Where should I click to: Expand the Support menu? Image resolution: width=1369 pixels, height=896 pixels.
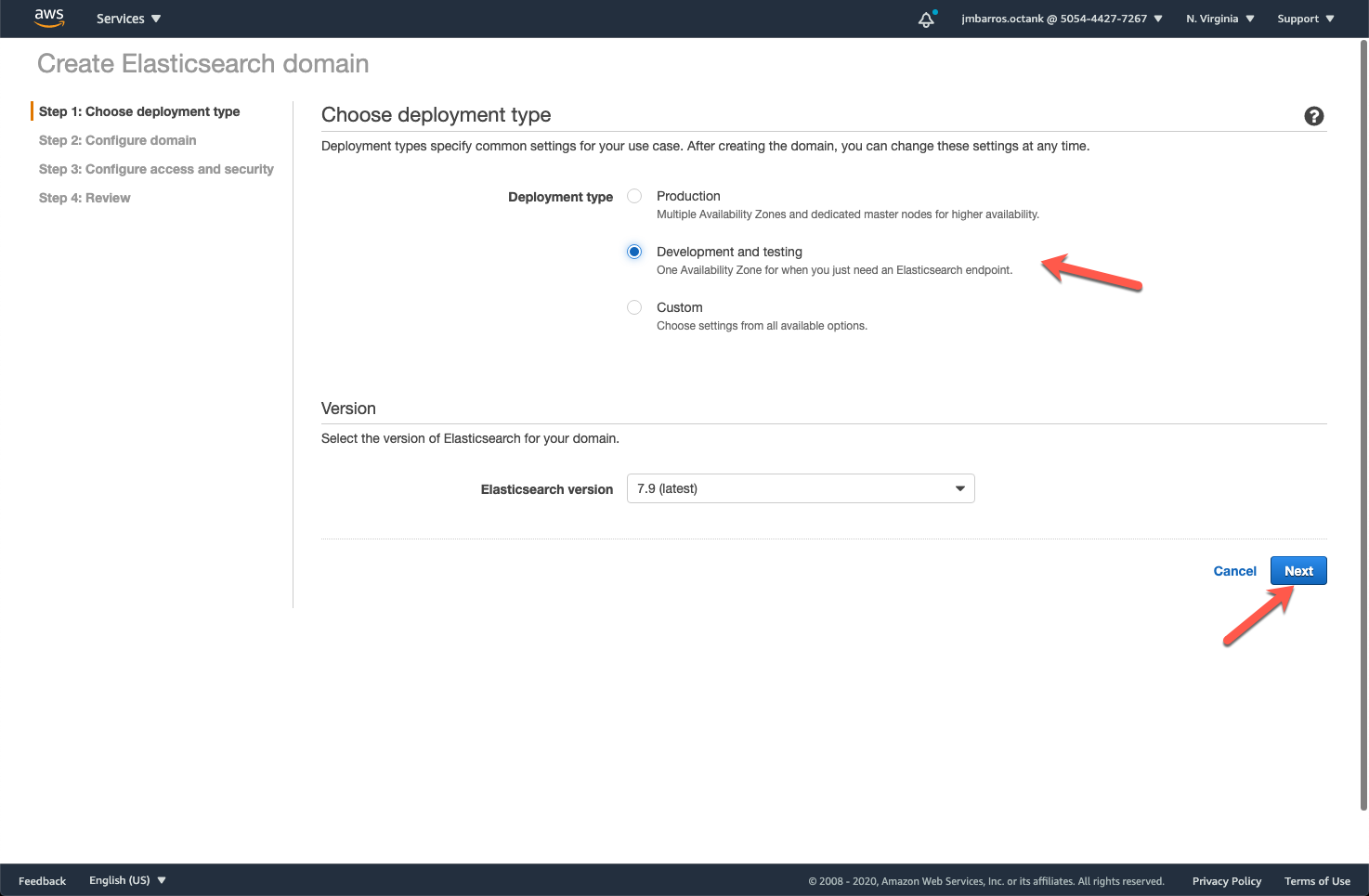1306,19
